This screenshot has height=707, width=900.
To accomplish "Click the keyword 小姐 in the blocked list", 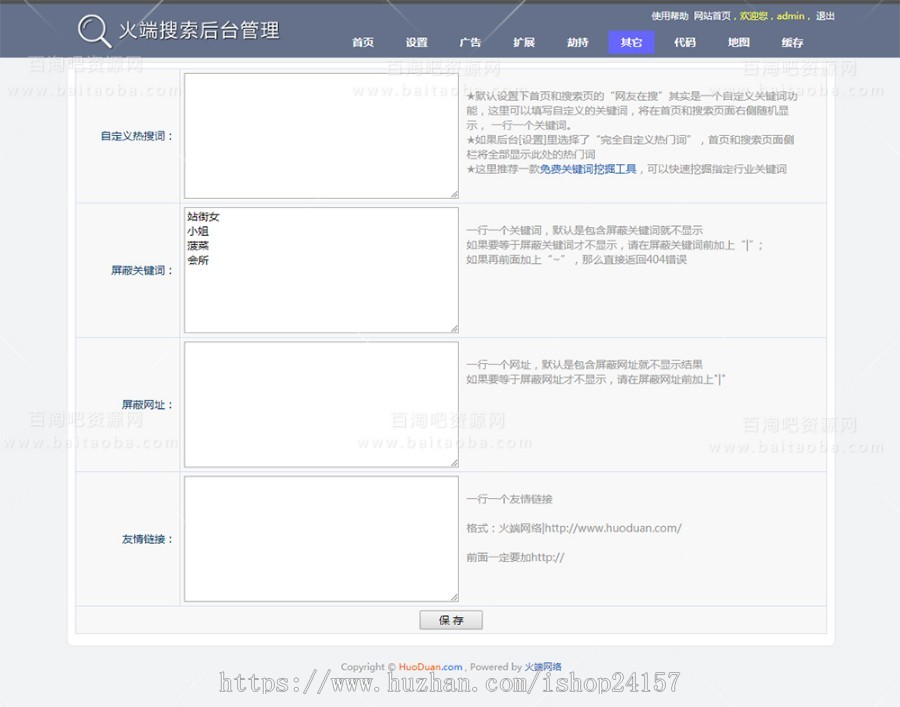I will [x=198, y=231].
